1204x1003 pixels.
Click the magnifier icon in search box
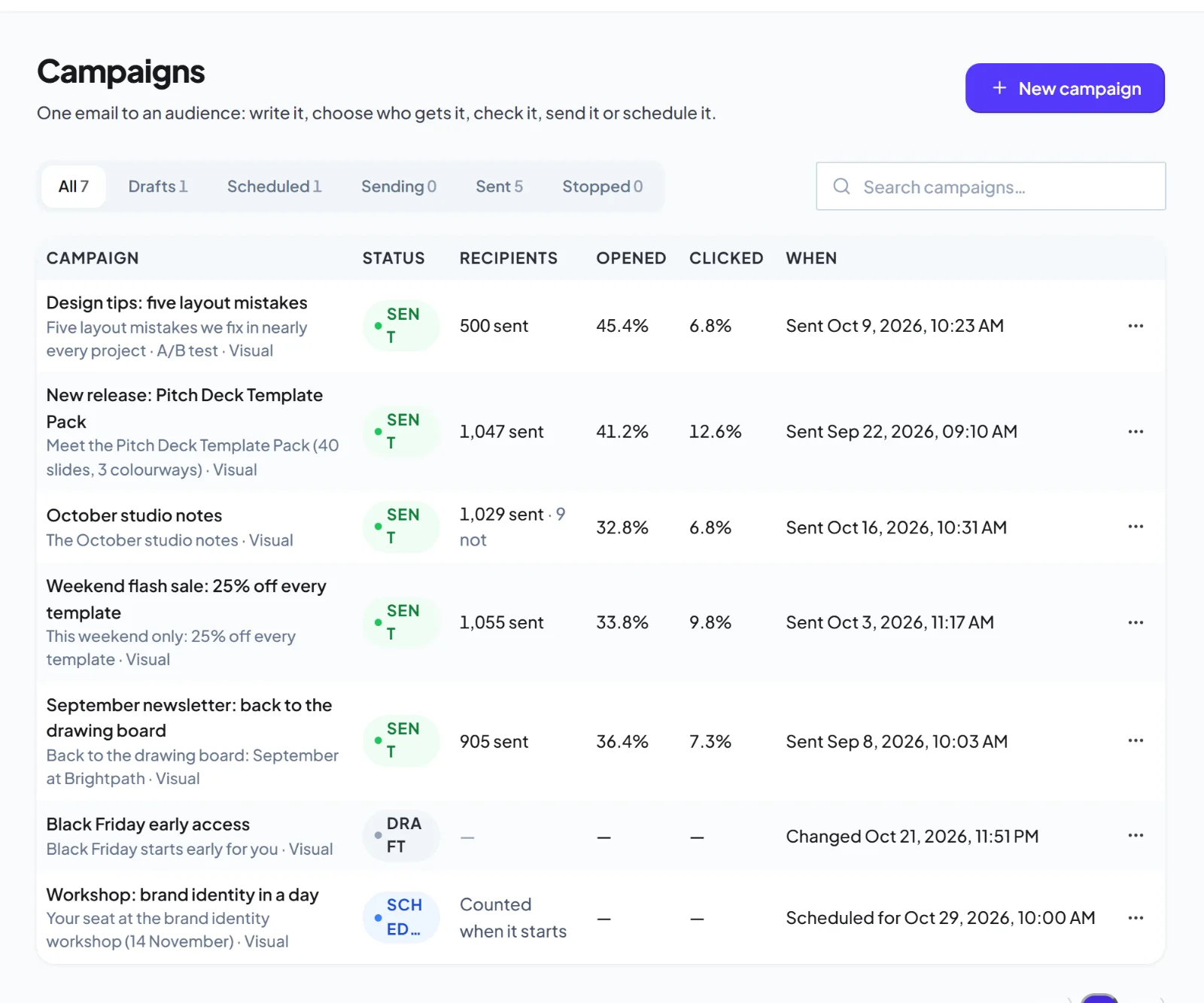tap(841, 186)
